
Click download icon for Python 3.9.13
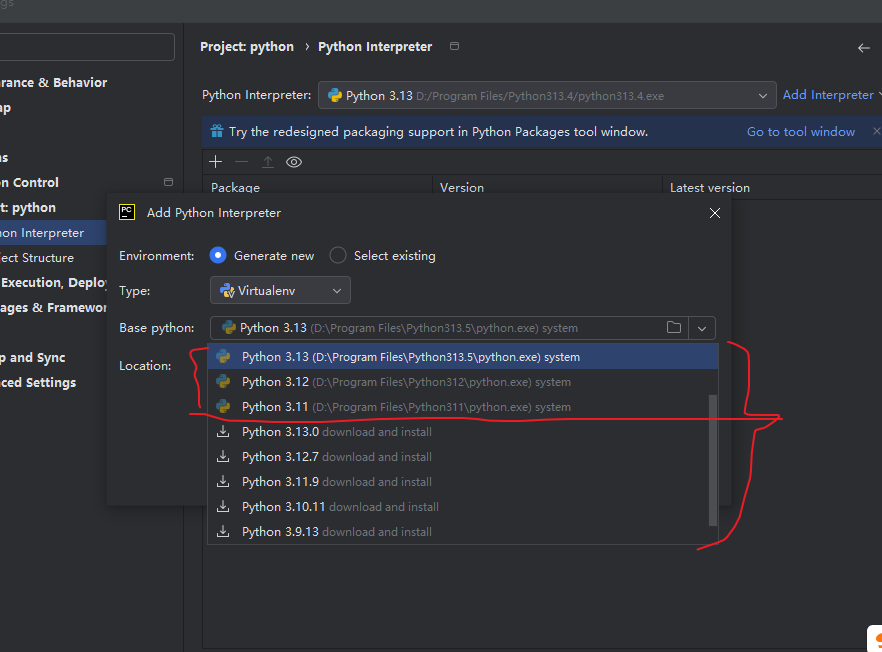223,531
